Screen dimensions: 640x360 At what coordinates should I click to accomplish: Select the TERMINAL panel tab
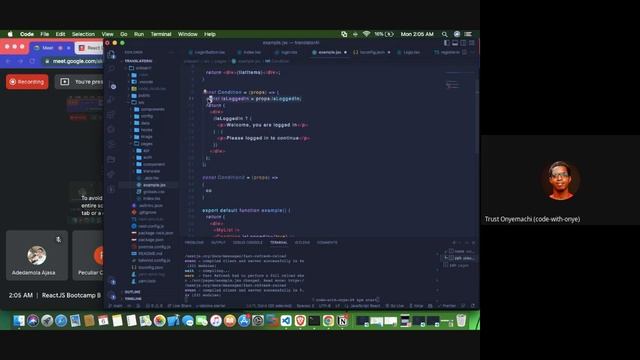278,242
